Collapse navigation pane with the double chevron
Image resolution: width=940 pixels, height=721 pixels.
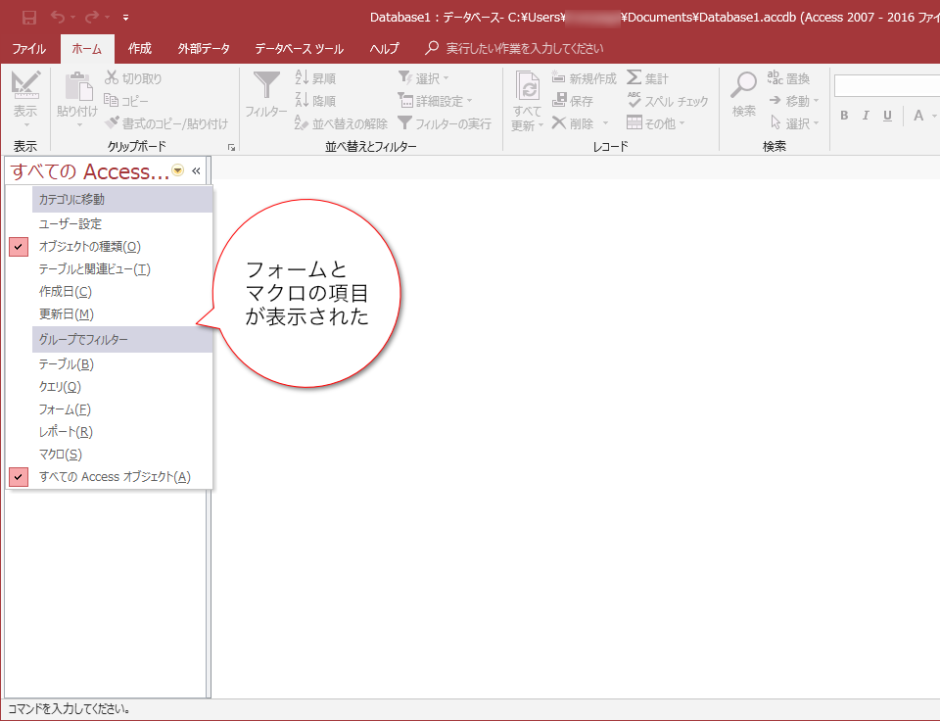pos(196,171)
